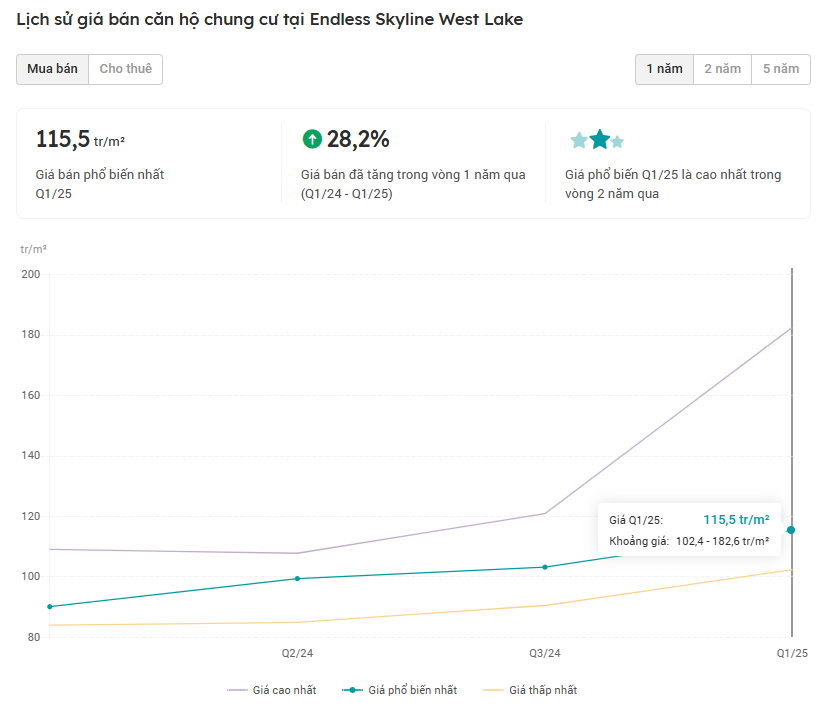Click the Q3/24 axis label
The width and height of the screenshot is (834, 713).
tap(545, 653)
